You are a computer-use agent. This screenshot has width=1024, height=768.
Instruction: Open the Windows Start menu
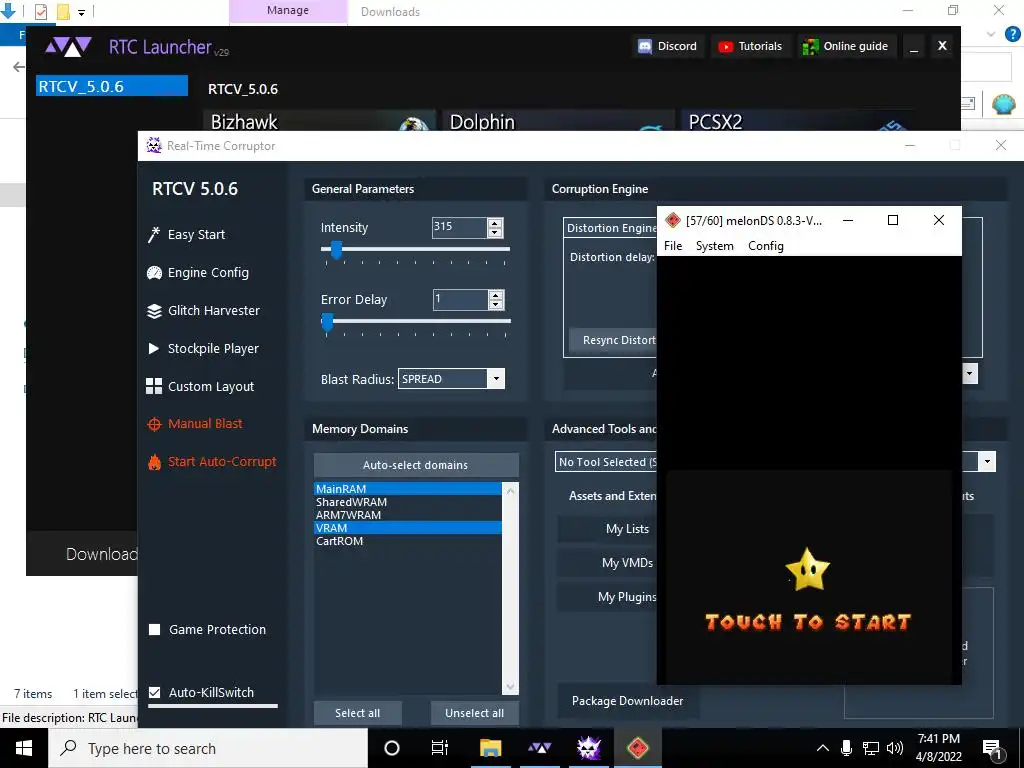24,748
